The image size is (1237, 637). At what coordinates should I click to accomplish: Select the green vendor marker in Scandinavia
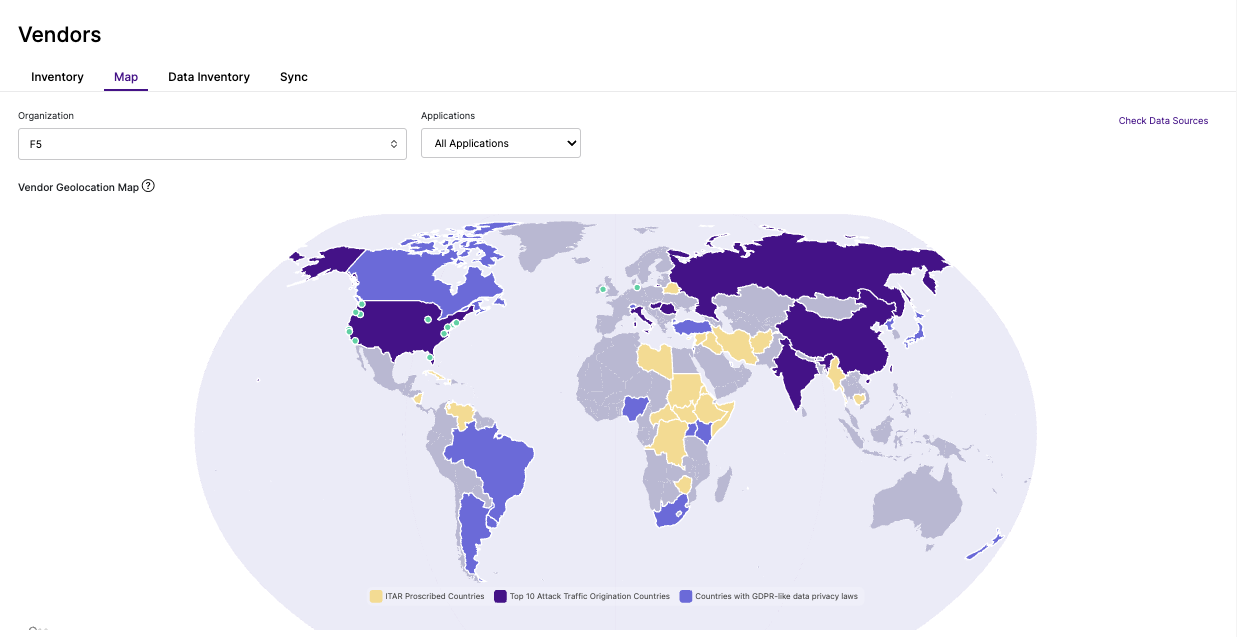pos(637,287)
